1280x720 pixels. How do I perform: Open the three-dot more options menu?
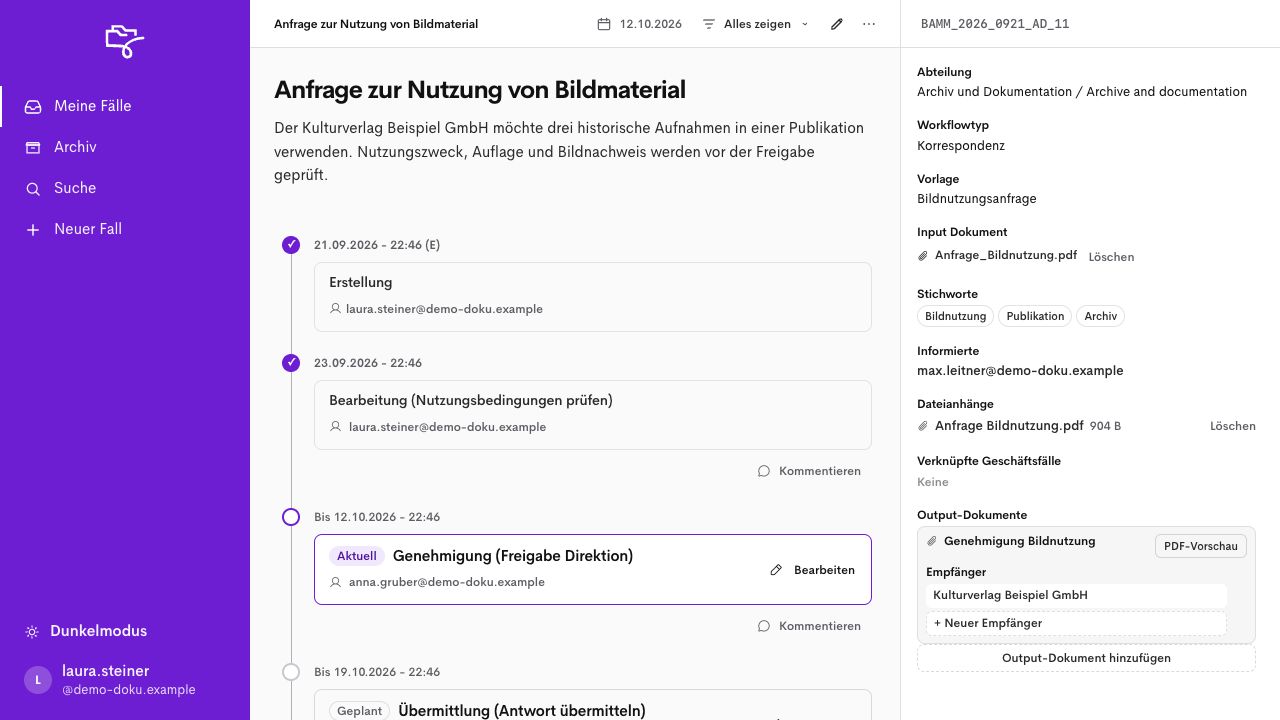[869, 24]
